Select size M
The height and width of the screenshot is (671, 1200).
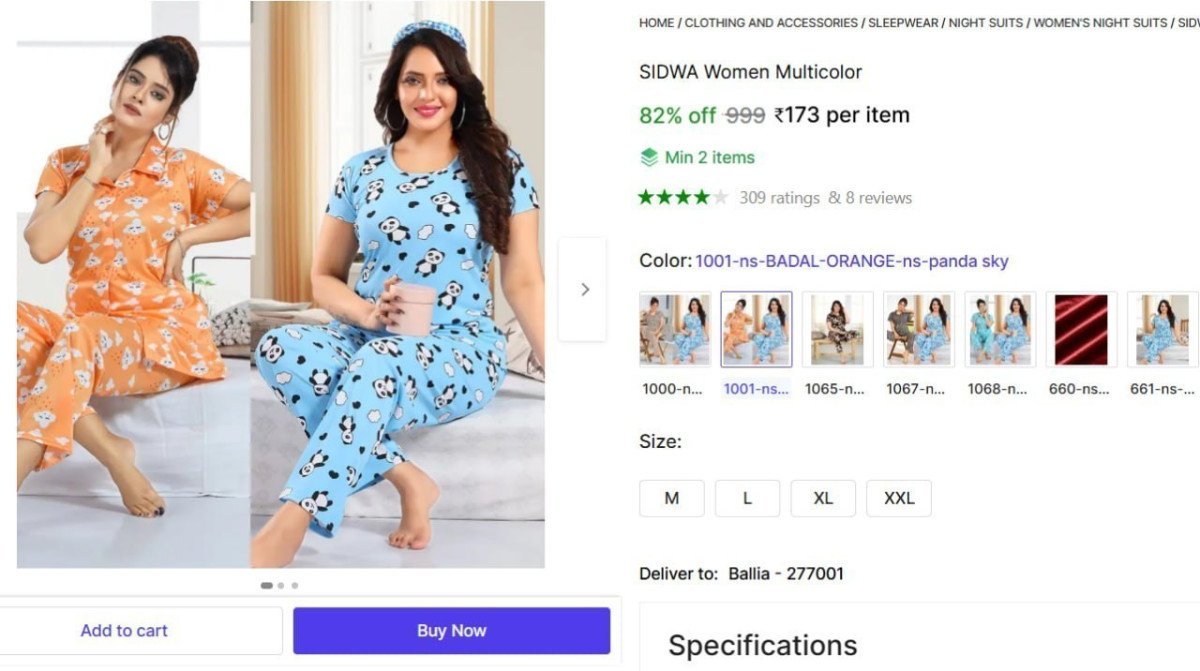671,498
